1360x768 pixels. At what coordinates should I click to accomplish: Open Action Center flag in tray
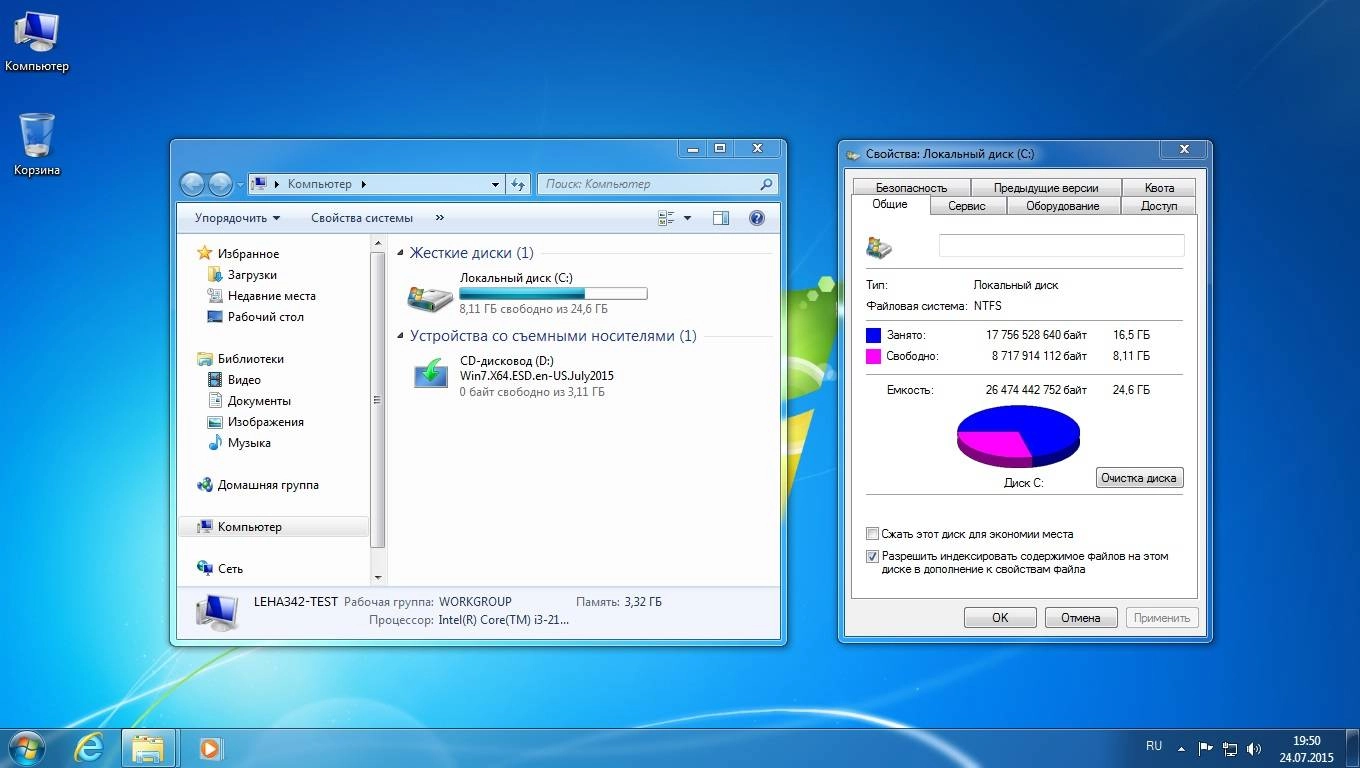click(x=1206, y=748)
